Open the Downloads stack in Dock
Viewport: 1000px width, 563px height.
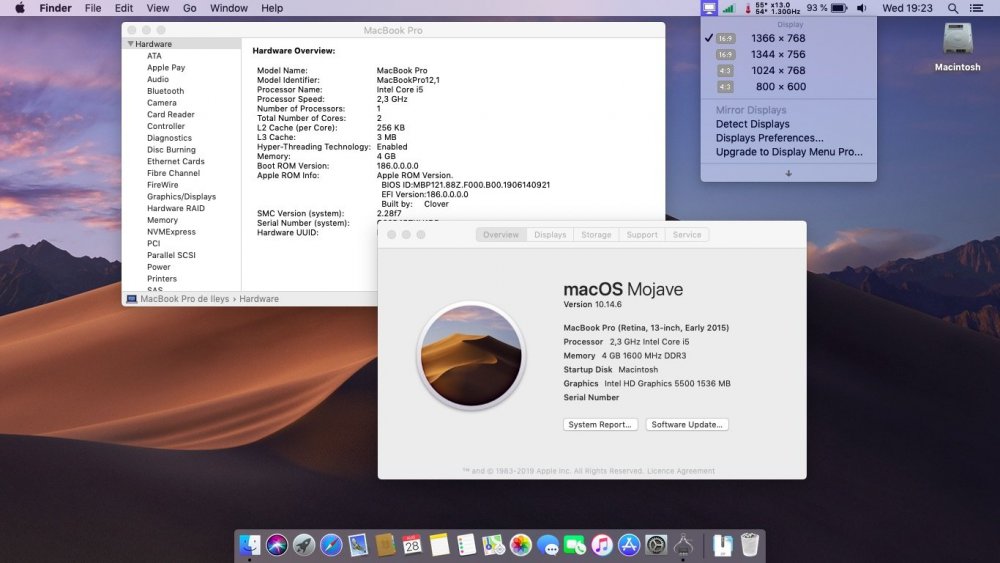[723, 545]
